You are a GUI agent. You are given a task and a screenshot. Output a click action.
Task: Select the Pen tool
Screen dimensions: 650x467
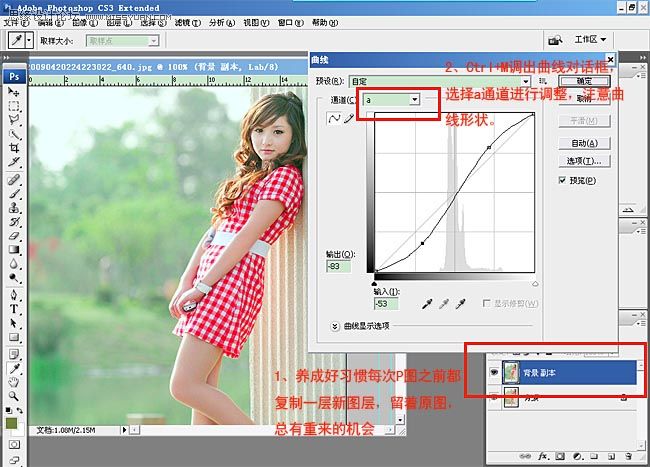click(x=14, y=295)
